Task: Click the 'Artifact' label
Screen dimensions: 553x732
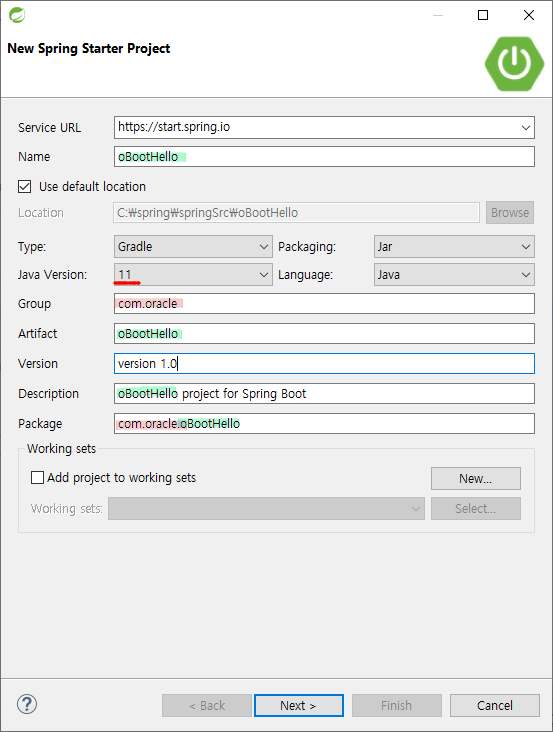Action: [x=37, y=334]
